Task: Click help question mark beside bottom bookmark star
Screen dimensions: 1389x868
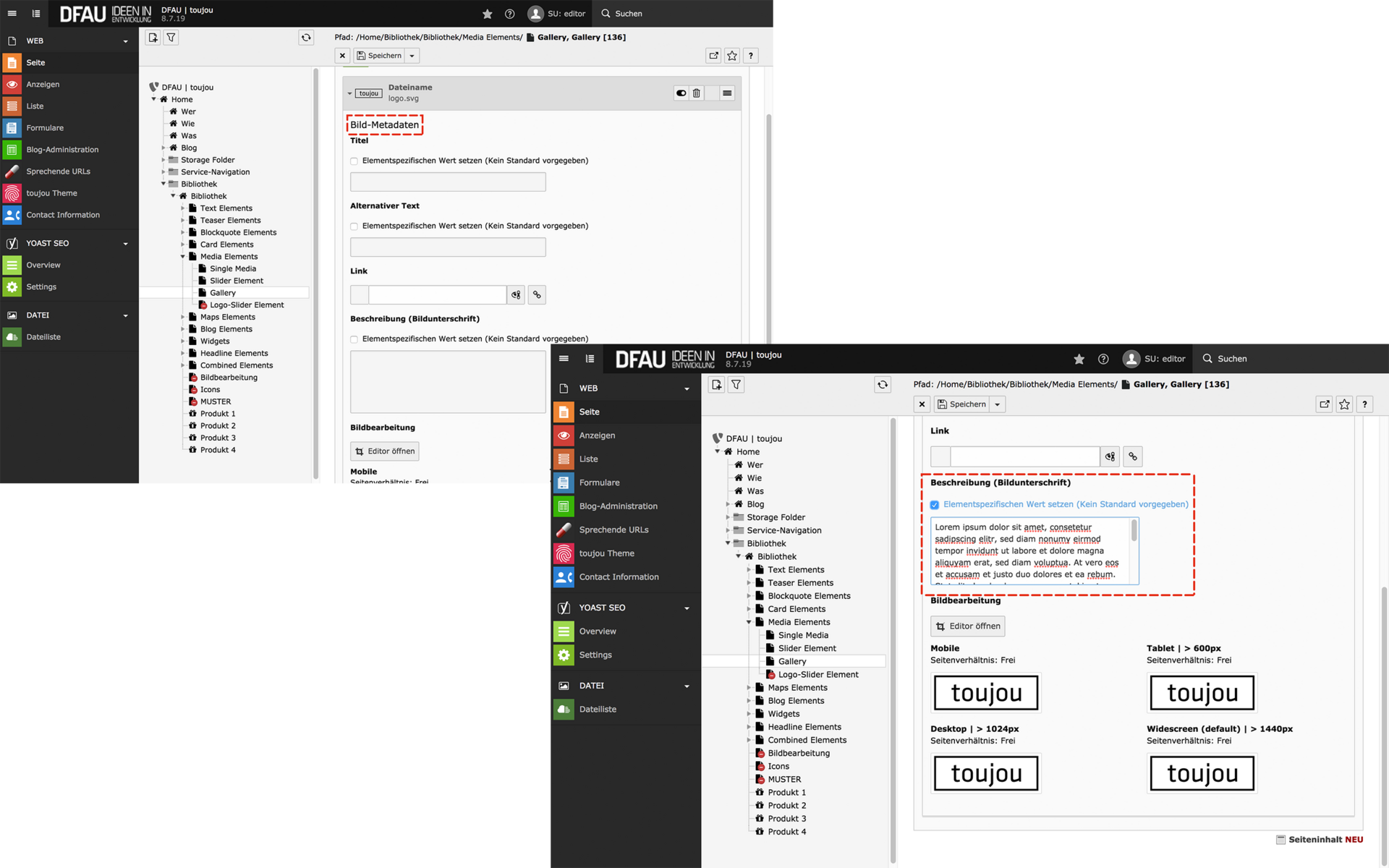Action: (x=1364, y=404)
